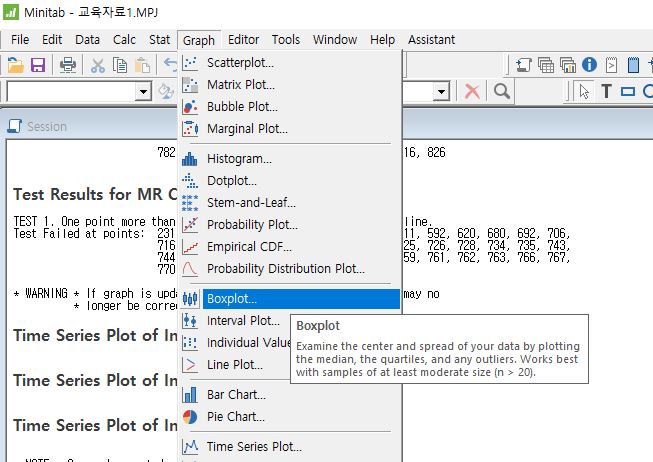This screenshot has width=653, height=462.
Task: Choose Matrix Plot menu entry
Action: click(x=290, y=85)
